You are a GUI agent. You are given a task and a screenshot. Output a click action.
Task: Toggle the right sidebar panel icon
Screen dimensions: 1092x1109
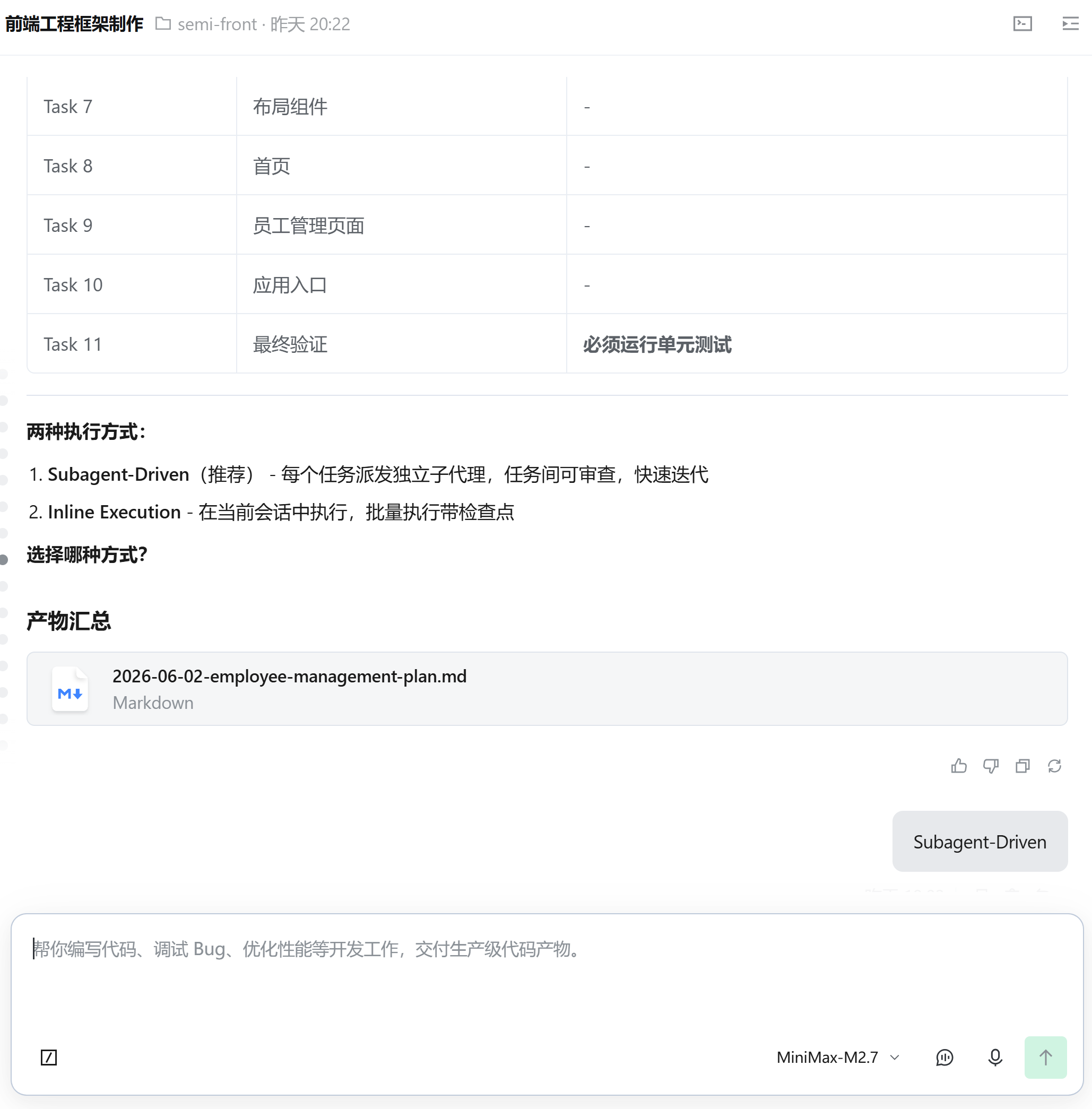(1070, 23)
